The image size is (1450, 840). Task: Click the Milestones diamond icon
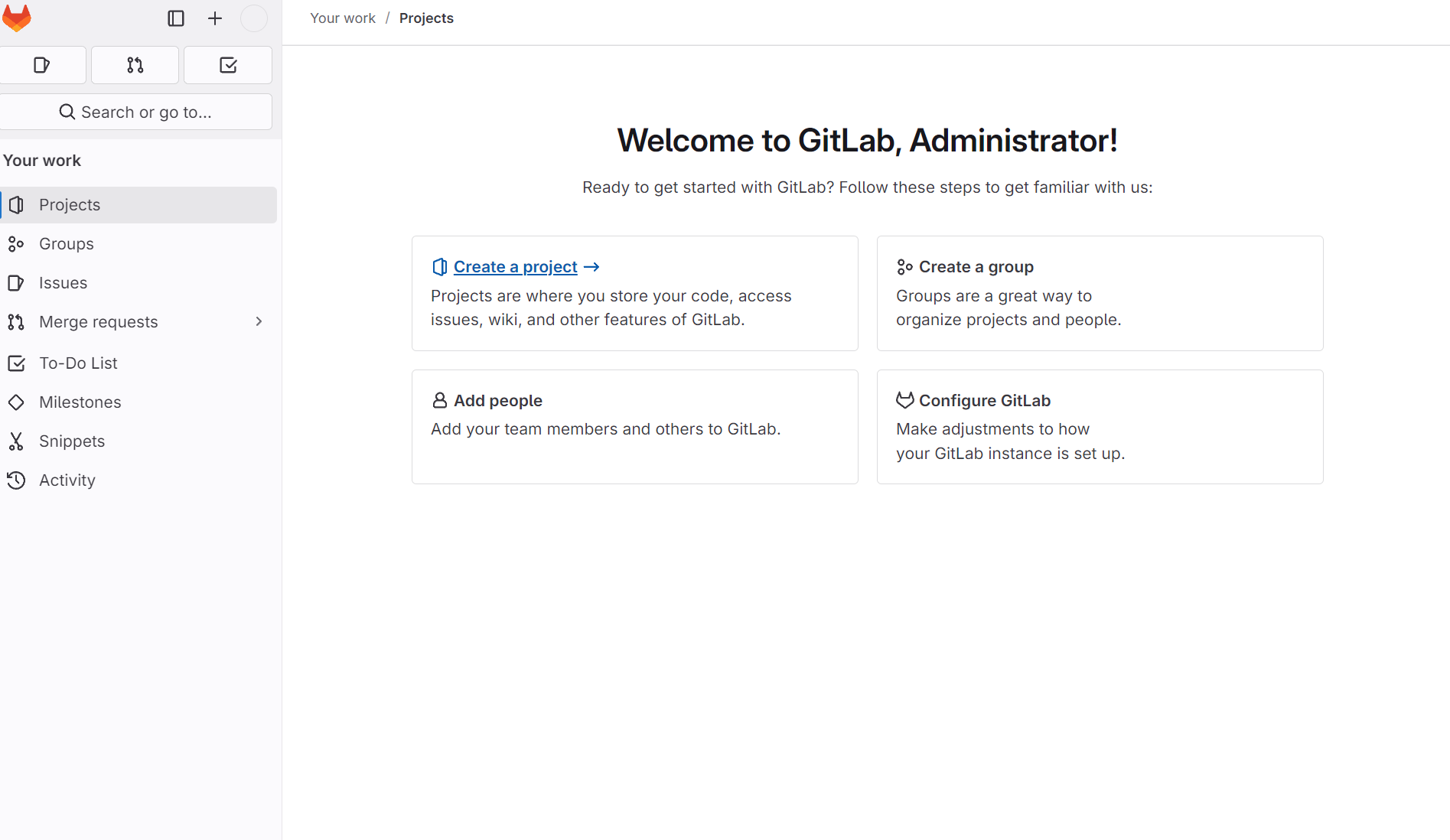point(16,402)
